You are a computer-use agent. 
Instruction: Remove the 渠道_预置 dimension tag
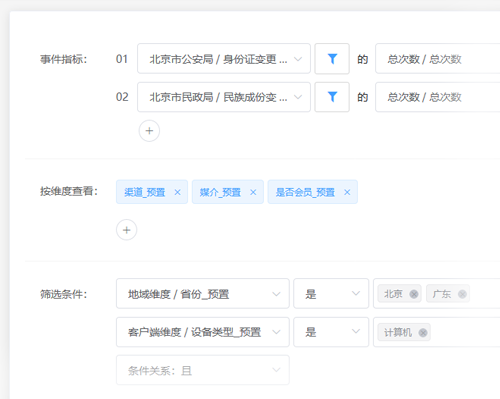tap(177, 192)
